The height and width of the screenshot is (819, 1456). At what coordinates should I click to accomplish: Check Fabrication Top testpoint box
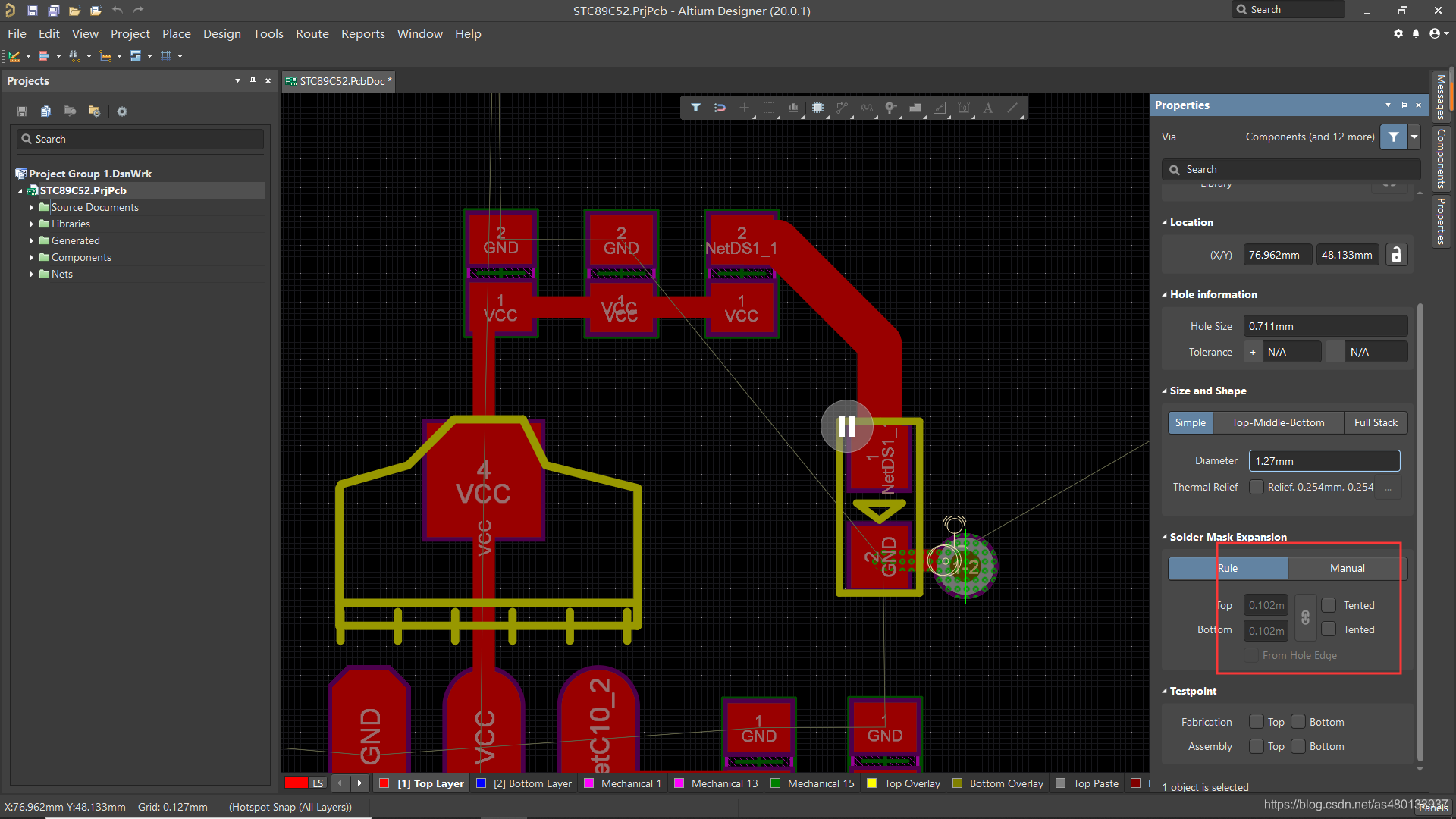click(x=1257, y=722)
